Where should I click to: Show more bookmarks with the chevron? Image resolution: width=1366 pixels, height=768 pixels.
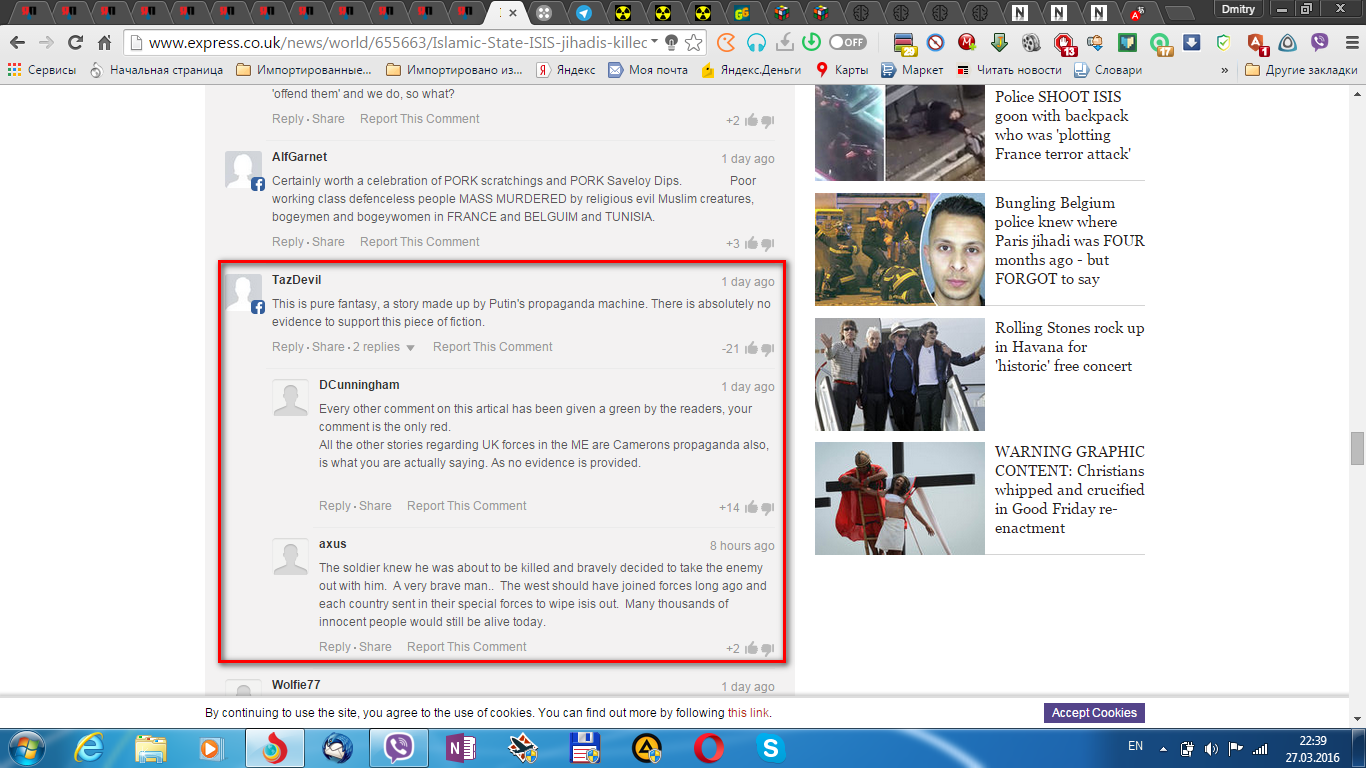(x=1225, y=70)
